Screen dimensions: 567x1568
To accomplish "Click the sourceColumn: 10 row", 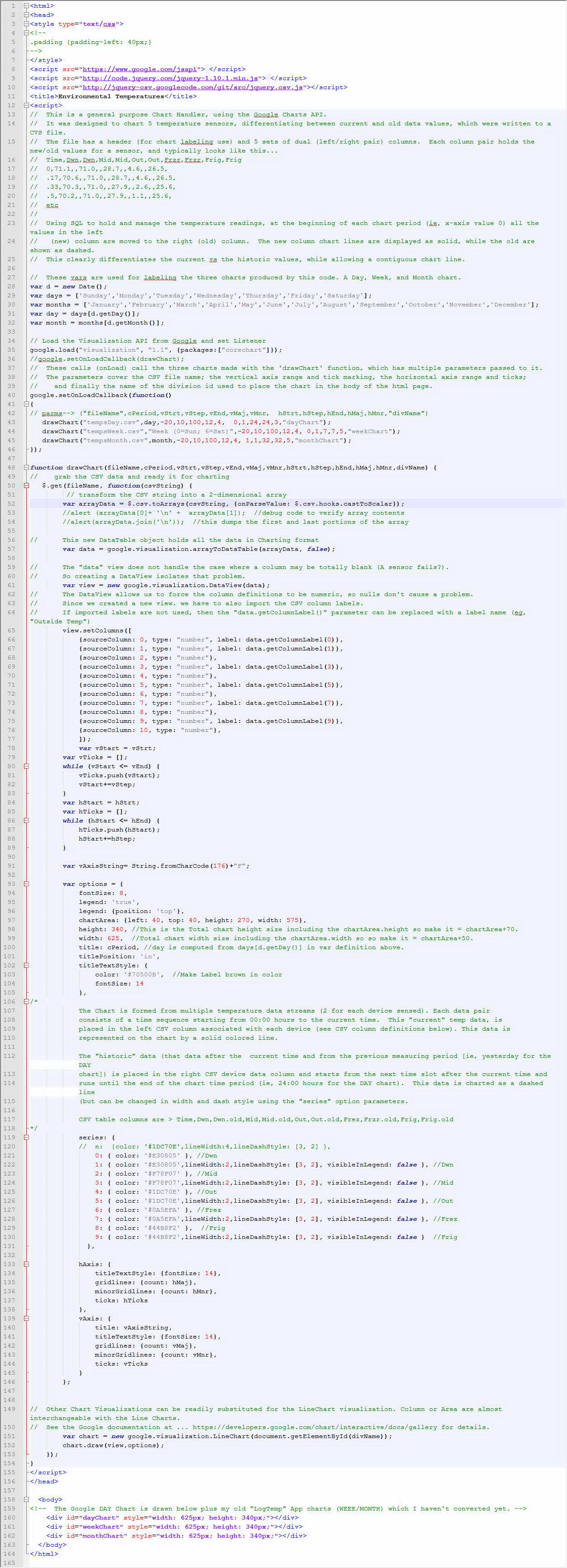I will click(x=150, y=730).
